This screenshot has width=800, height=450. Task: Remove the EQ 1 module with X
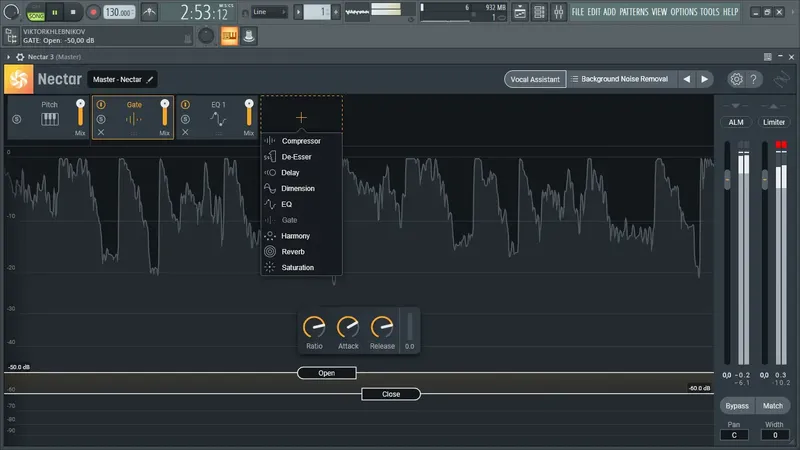coord(185,132)
